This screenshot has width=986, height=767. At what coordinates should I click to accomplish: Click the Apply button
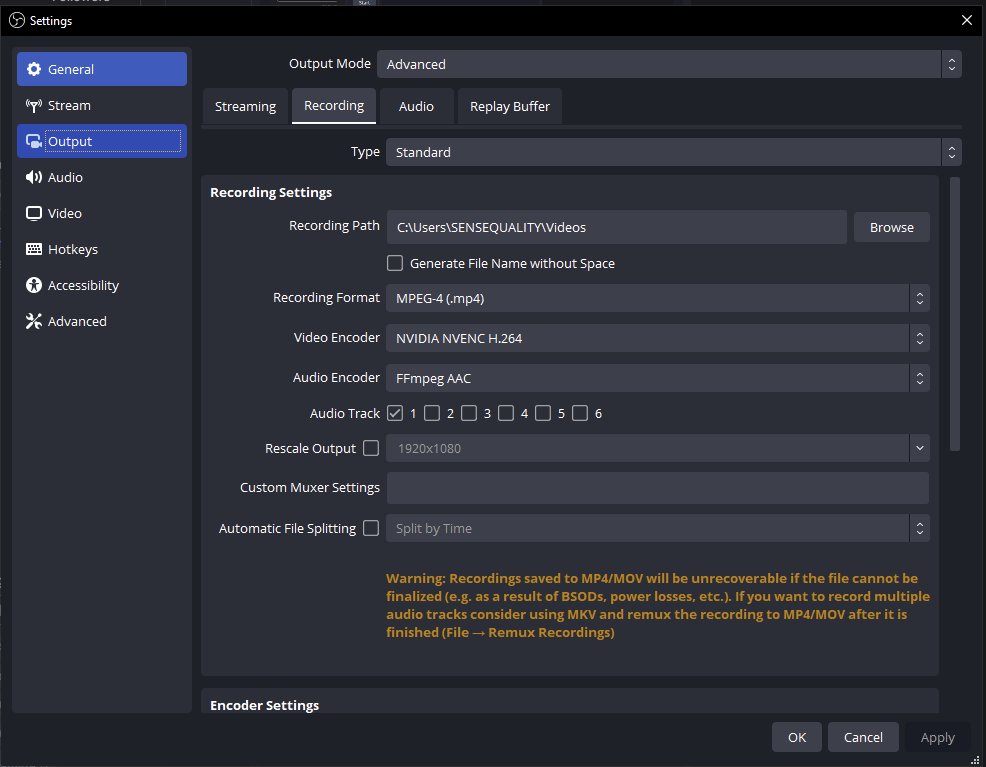pyautogui.click(x=937, y=737)
